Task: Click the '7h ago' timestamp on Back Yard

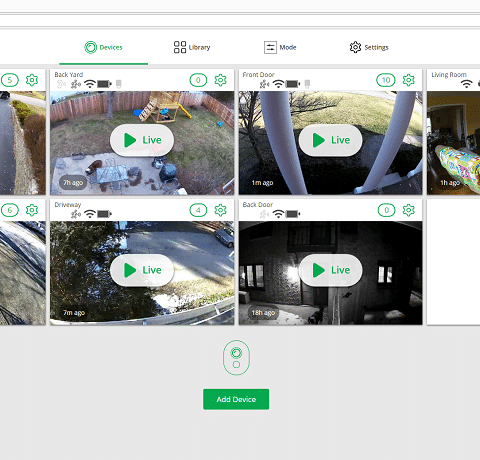Action: click(x=73, y=183)
